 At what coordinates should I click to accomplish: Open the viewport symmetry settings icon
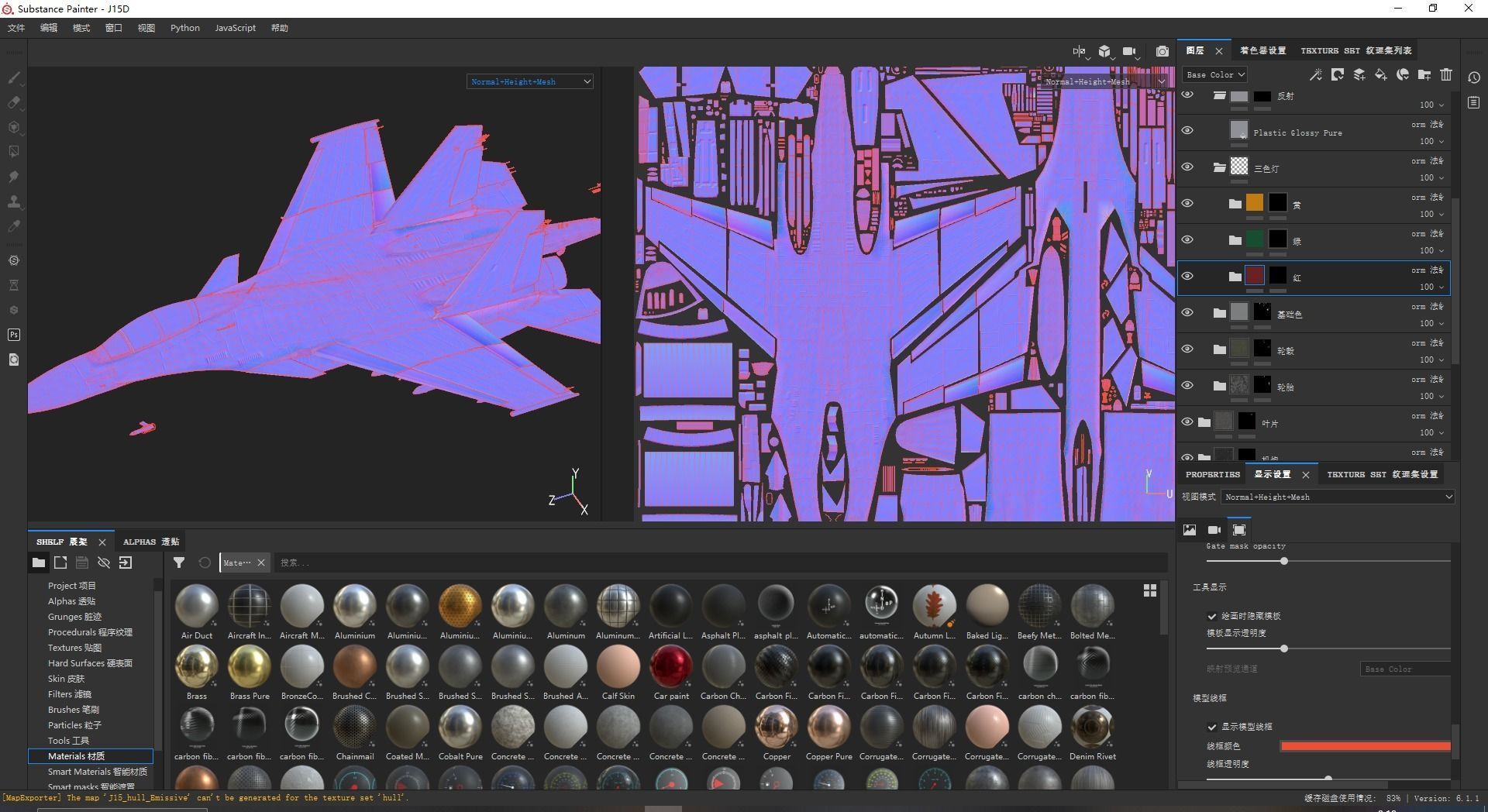click(1080, 51)
